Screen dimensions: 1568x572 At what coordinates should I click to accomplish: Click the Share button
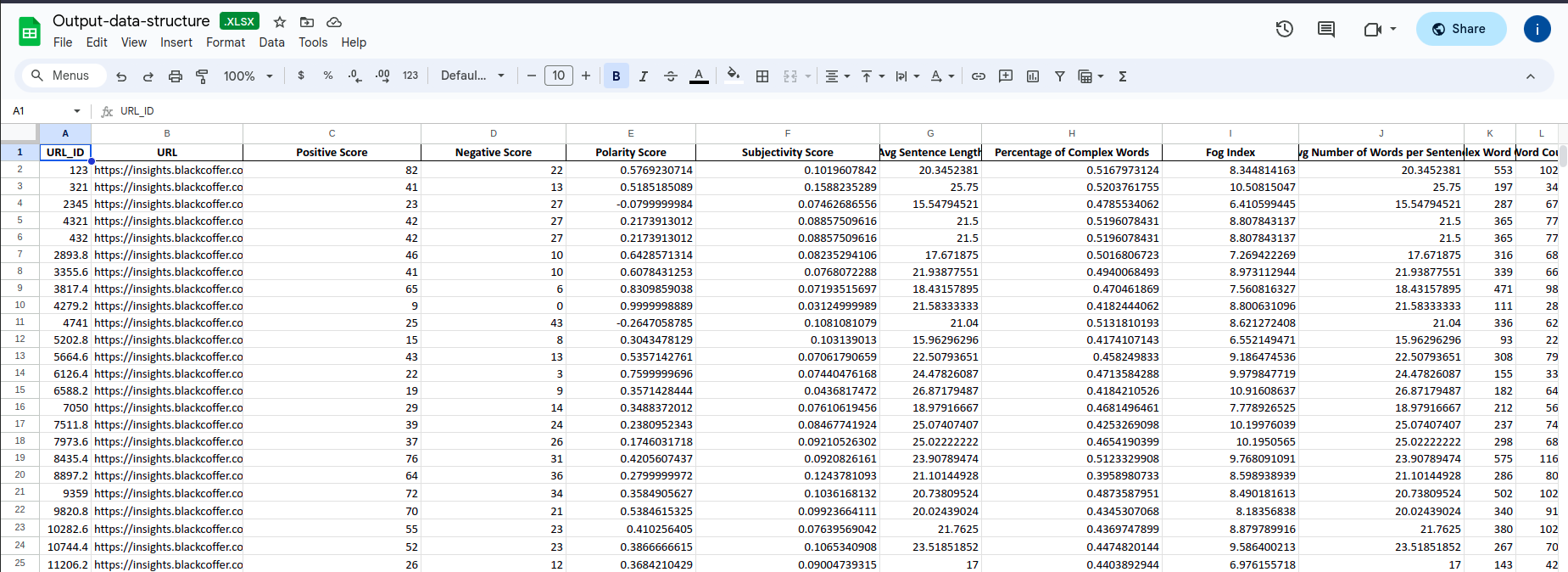pyautogui.click(x=1460, y=29)
